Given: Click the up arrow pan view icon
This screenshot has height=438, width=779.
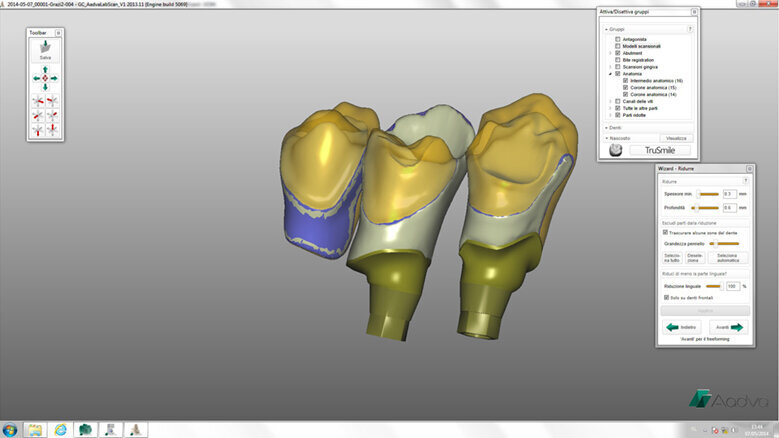Looking at the screenshot, I should (x=45, y=69).
